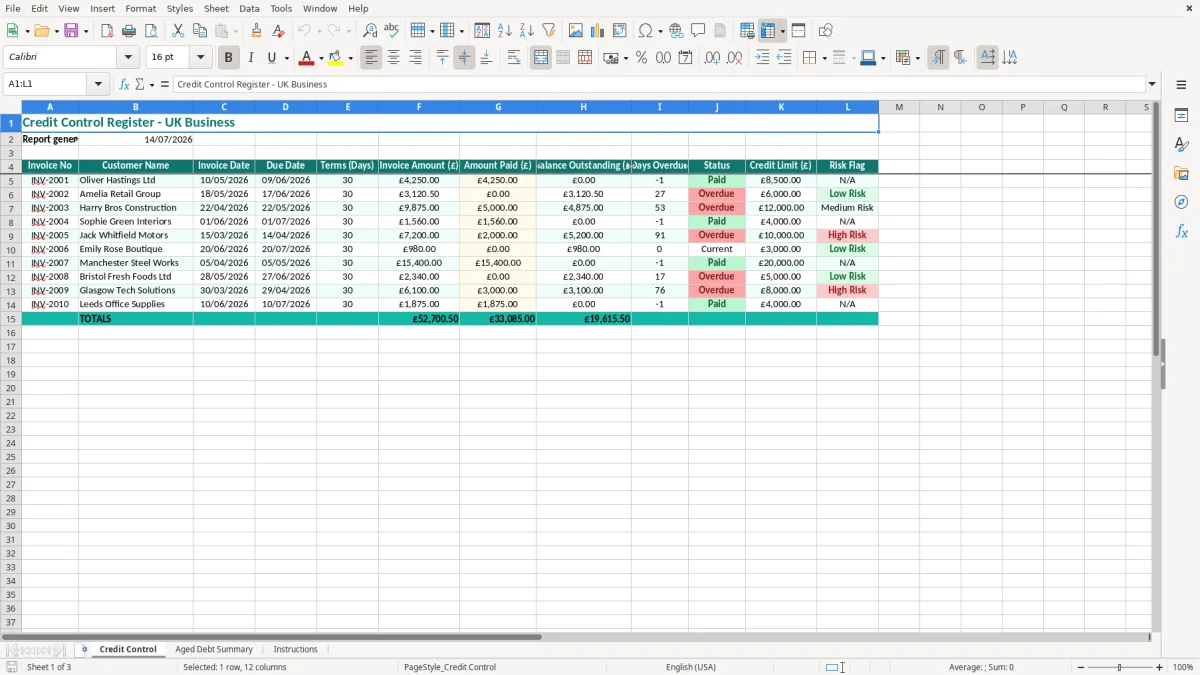Run the spelling check
This screenshot has height=675, width=1200.
click(392, 31)
